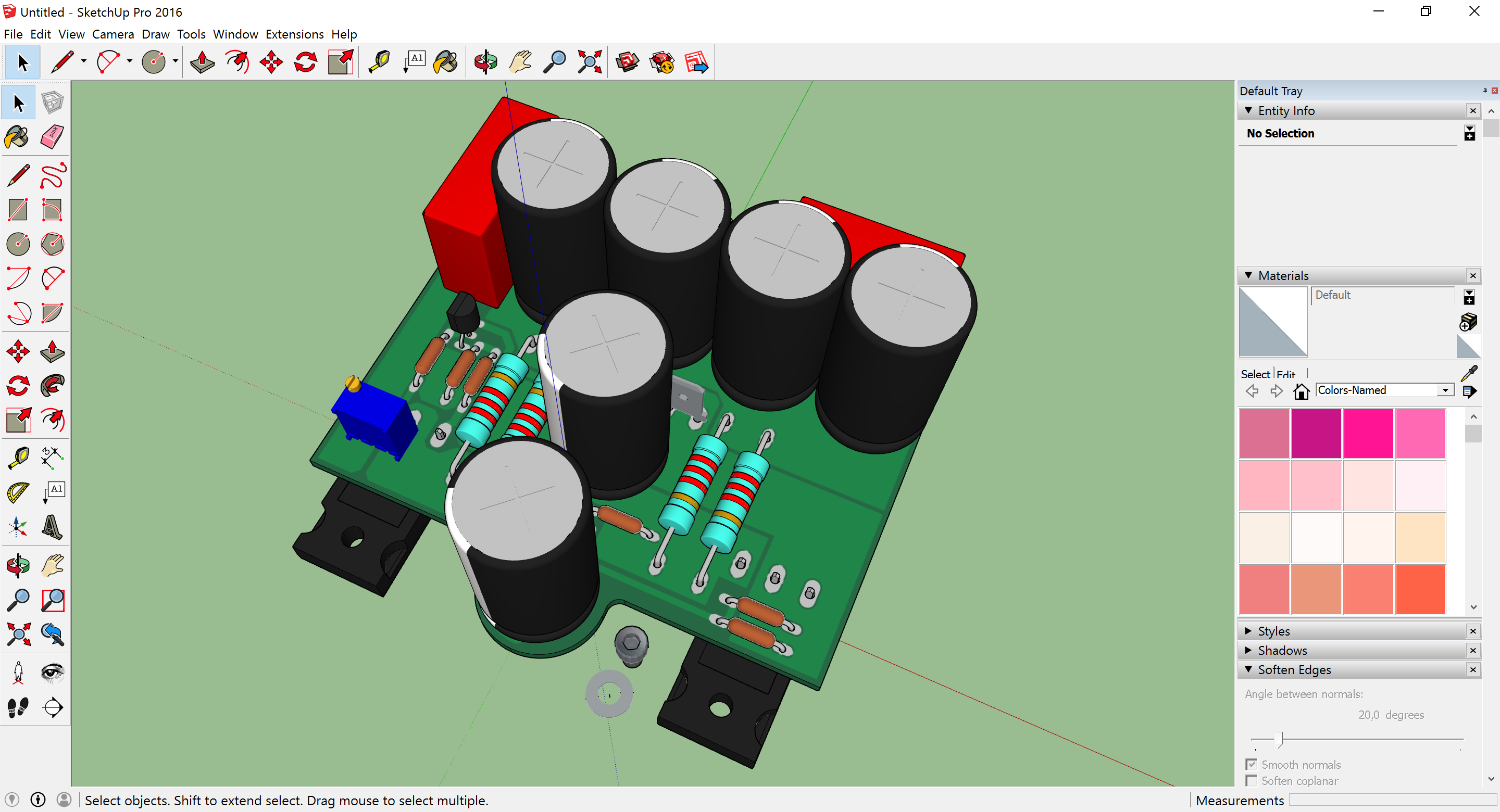Activate the Follow Me tool
Viewport: 1500px width, 812px height.
click(53, 386)
